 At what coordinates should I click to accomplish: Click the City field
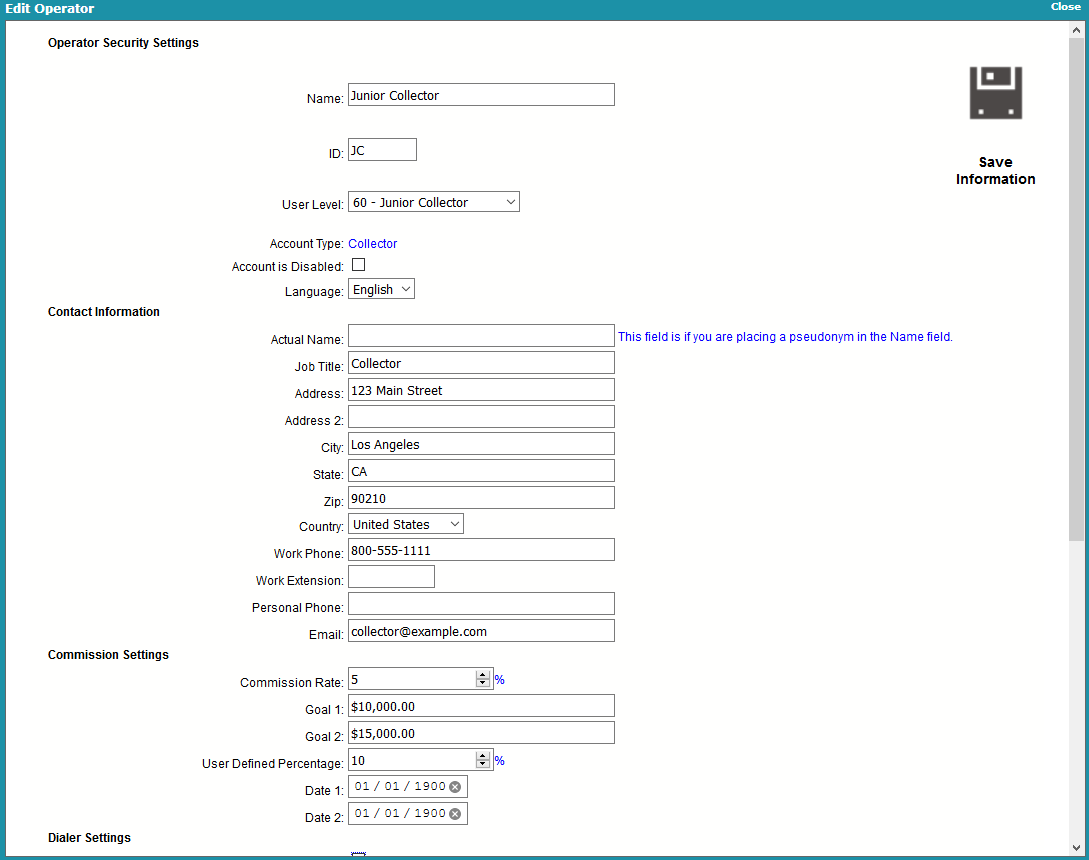pyautogui.click(x=481, y=444)
